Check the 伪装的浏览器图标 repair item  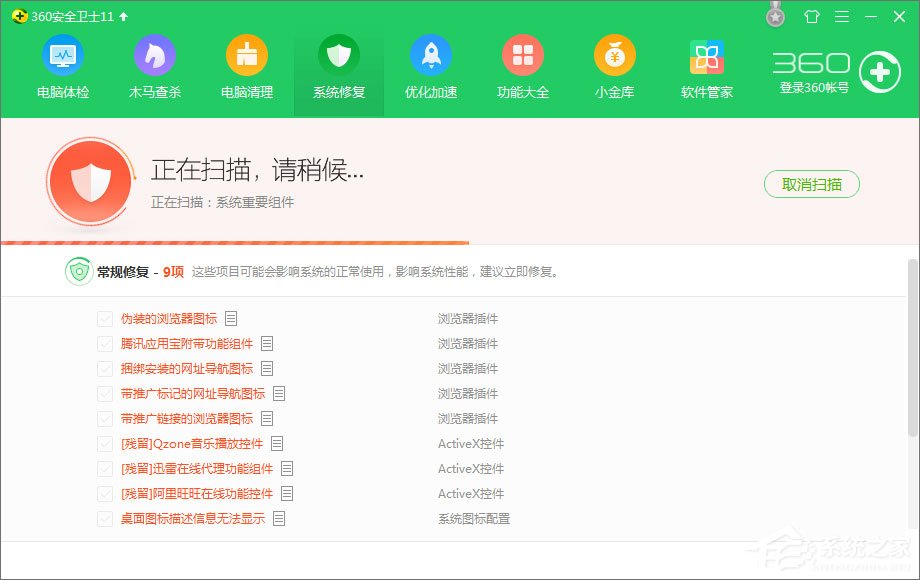pyautogui.click(x=105, y=318)
